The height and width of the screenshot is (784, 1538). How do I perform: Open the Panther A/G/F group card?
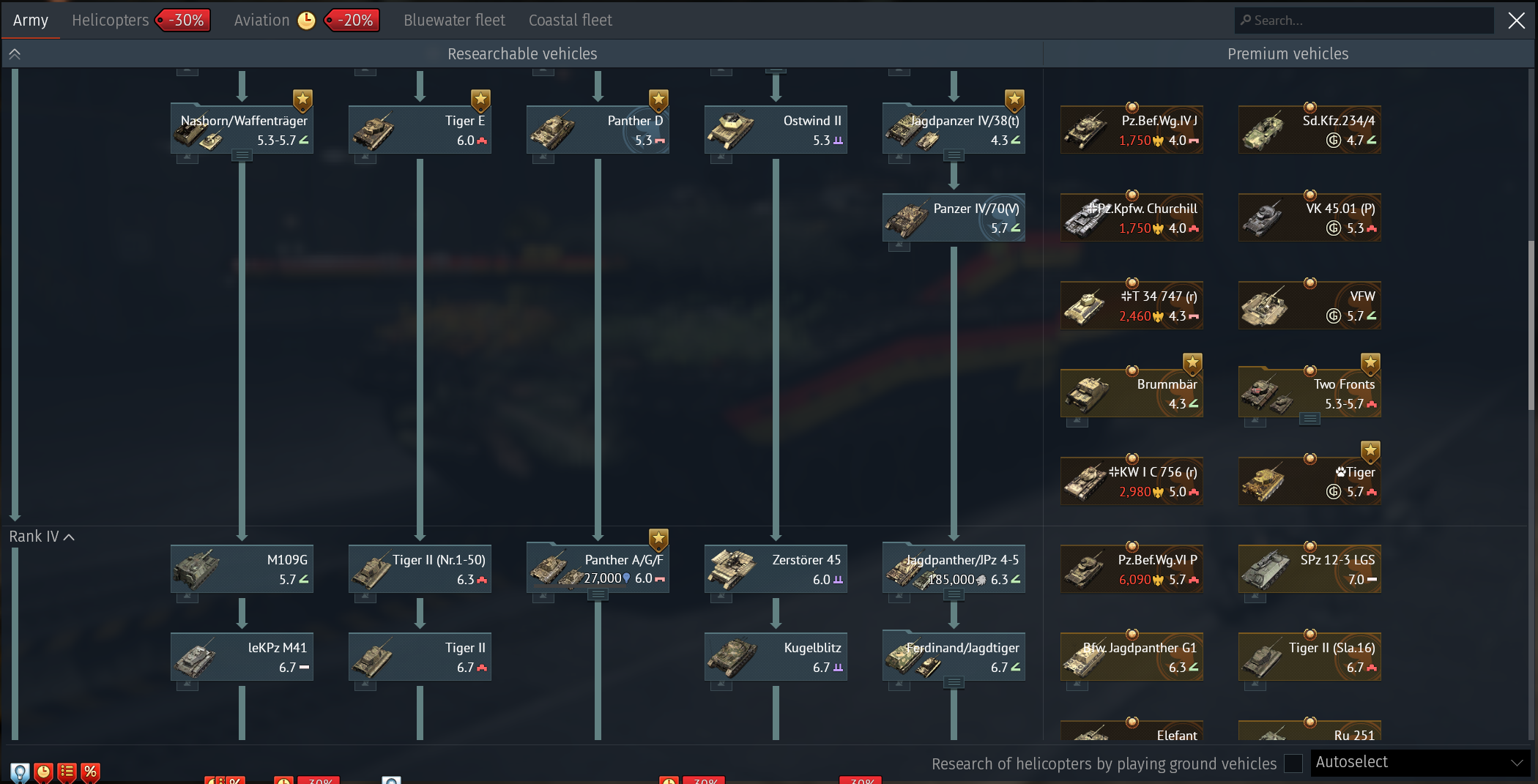point(598,569)
